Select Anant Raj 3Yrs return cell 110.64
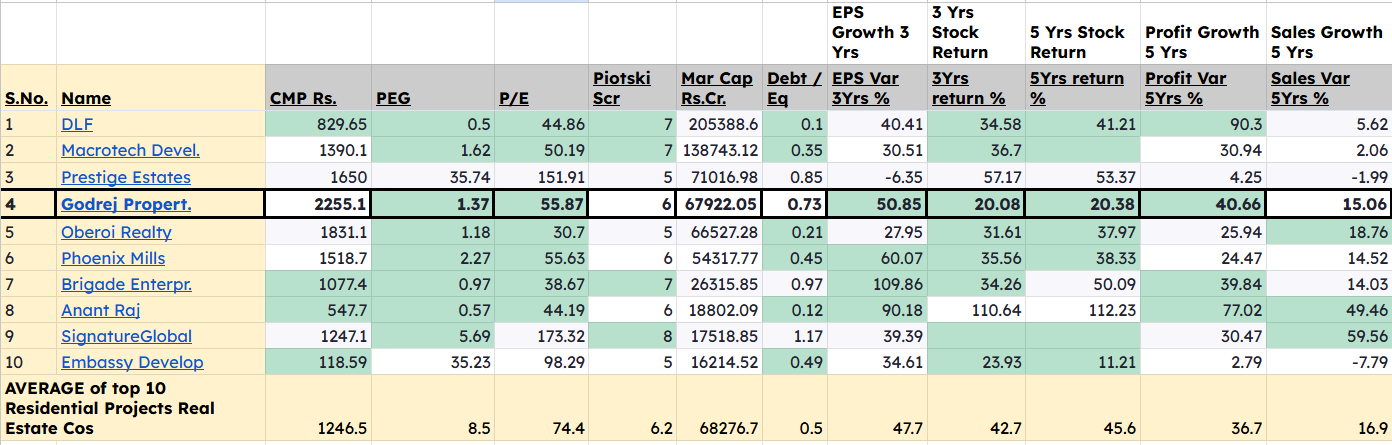This screenshot has height=445, width=1392. click(975, 310)
